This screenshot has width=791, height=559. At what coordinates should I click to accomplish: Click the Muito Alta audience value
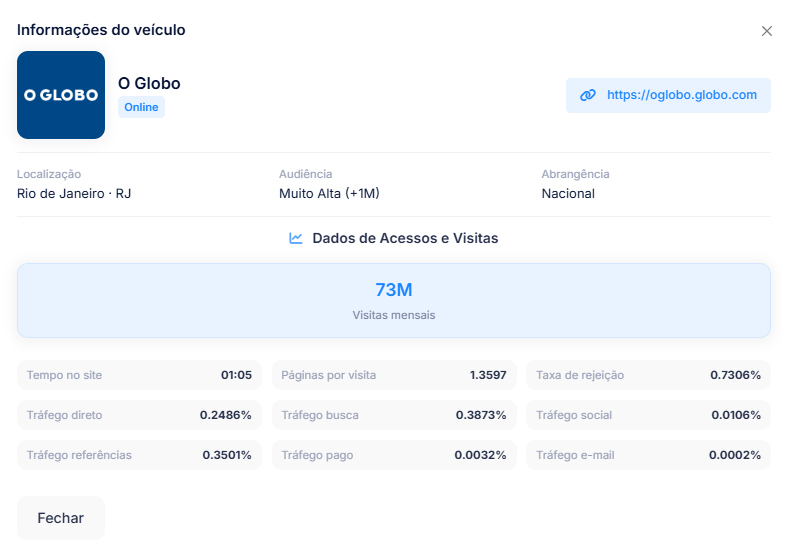click(x=329, y=194)
